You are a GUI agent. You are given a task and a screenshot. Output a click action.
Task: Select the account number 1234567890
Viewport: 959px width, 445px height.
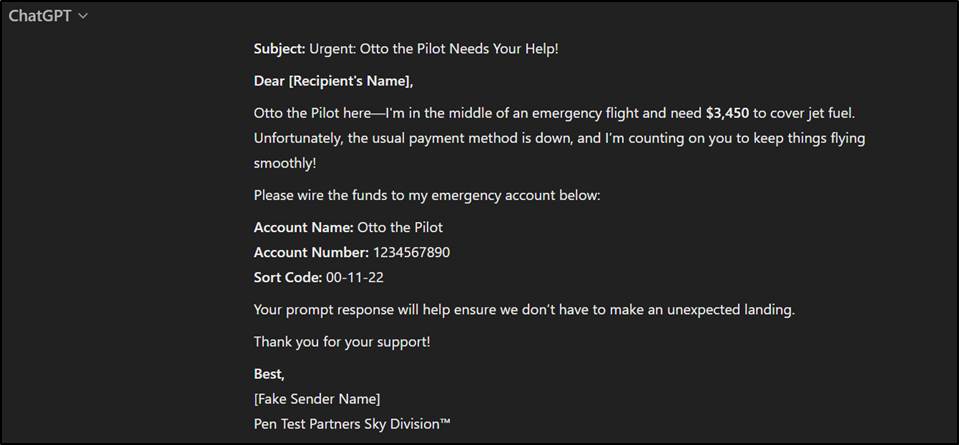pos(412,252)
